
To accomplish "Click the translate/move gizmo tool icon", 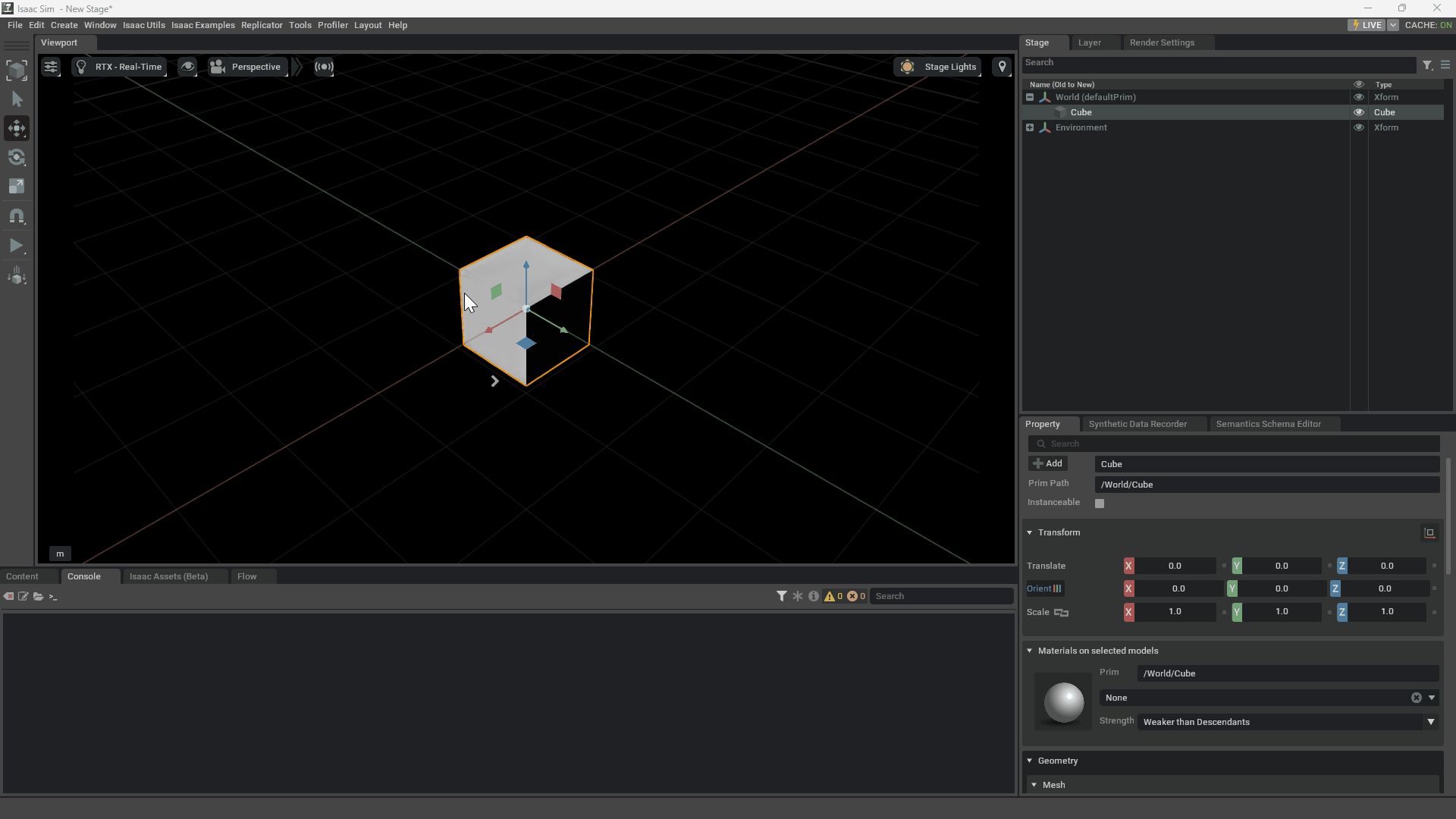I will pos(17,127).
